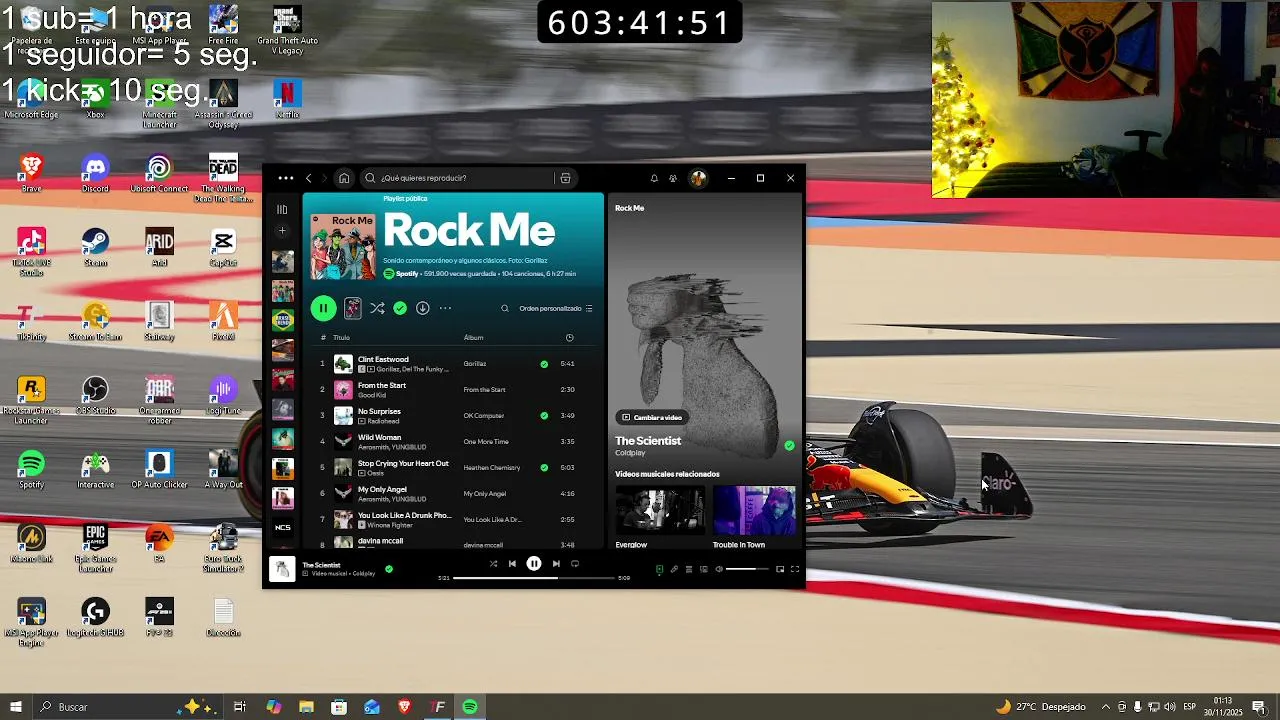Enter Spotify full screen mode
This screenshot has width=1280, height=720.
[x=795, y=569]
